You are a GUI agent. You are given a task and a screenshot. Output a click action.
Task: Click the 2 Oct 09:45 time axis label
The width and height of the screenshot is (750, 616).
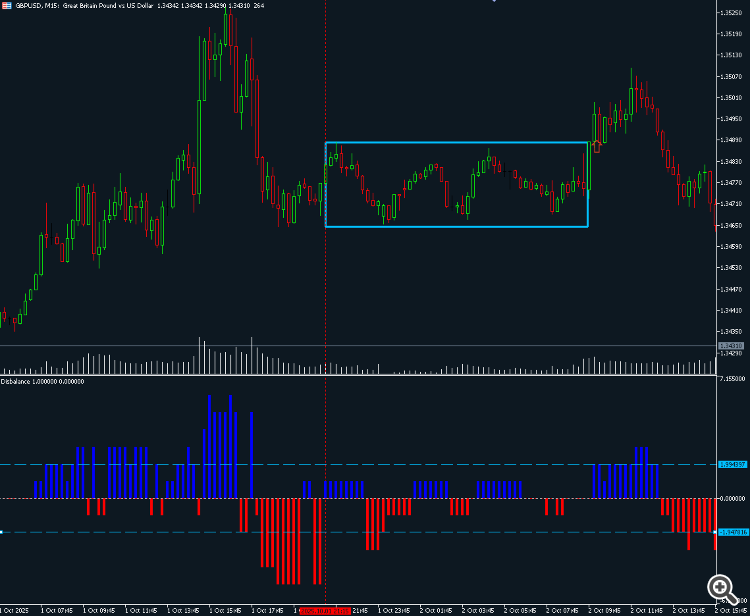pyautogui.click(x=604, y=611)
